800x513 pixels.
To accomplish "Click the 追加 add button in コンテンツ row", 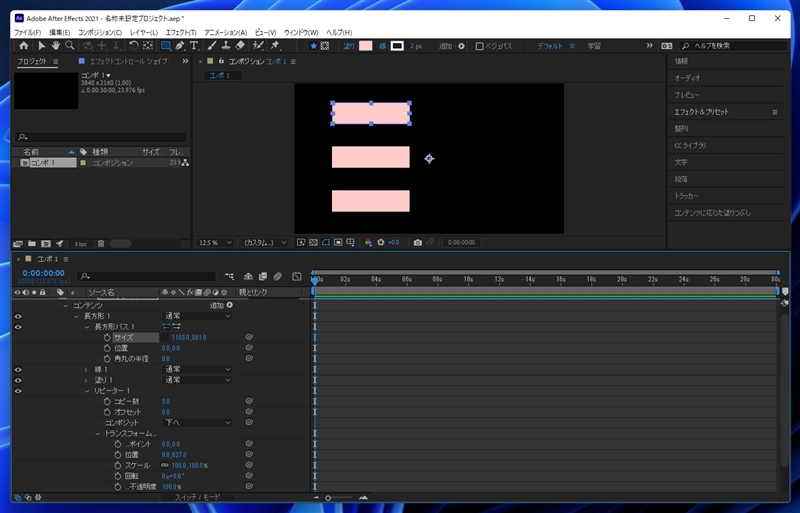I will [x=221, y=305].
